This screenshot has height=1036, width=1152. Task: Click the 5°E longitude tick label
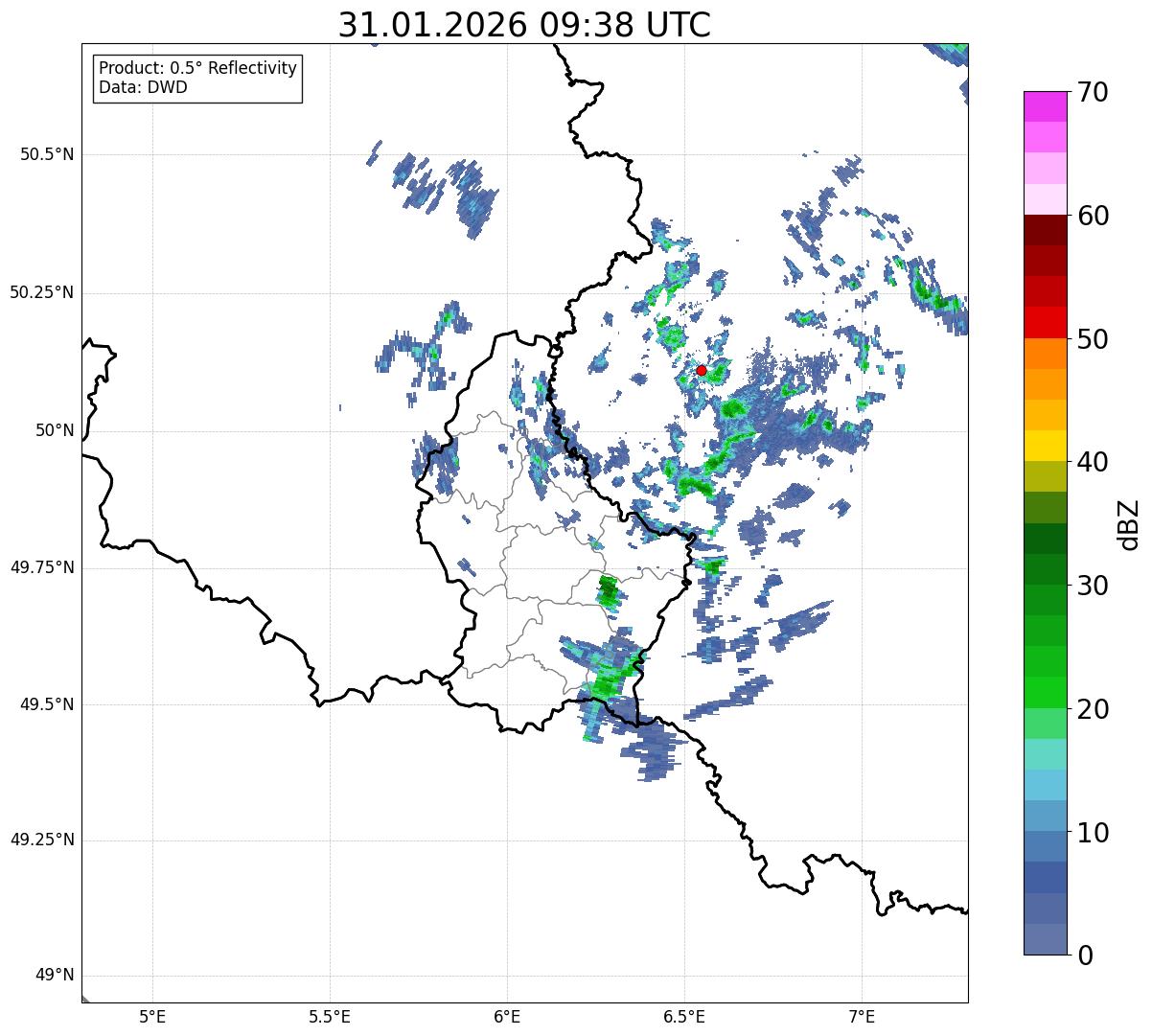click(x=152, y=1016)
